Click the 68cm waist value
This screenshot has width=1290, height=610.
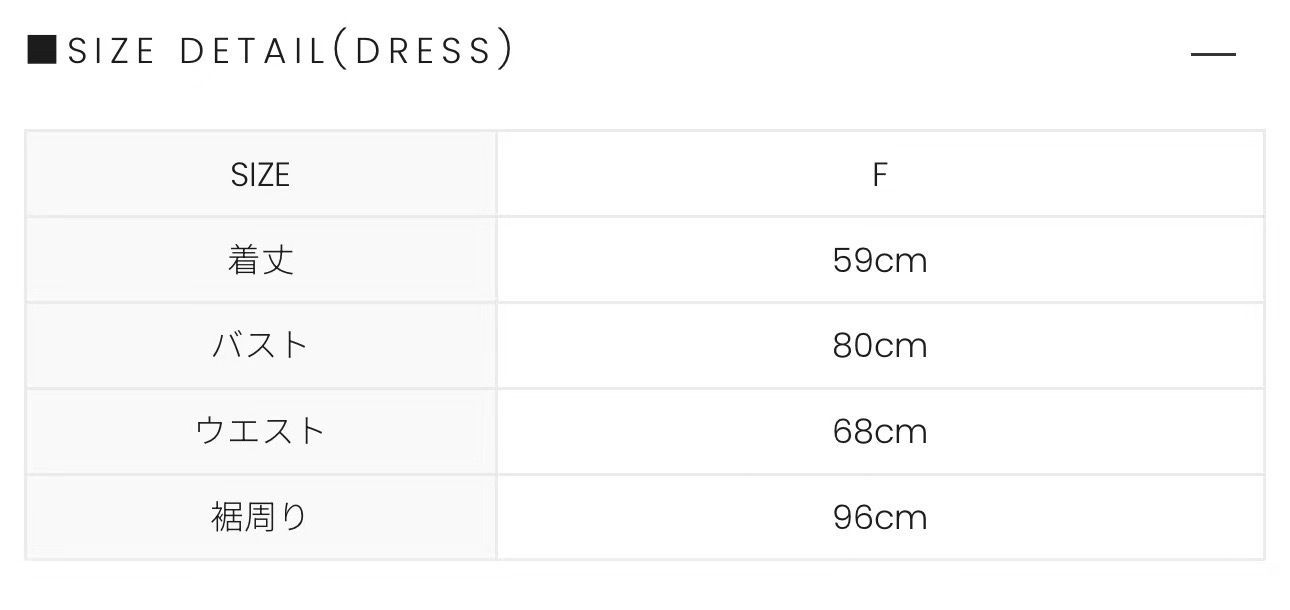[x=880, y=431]
